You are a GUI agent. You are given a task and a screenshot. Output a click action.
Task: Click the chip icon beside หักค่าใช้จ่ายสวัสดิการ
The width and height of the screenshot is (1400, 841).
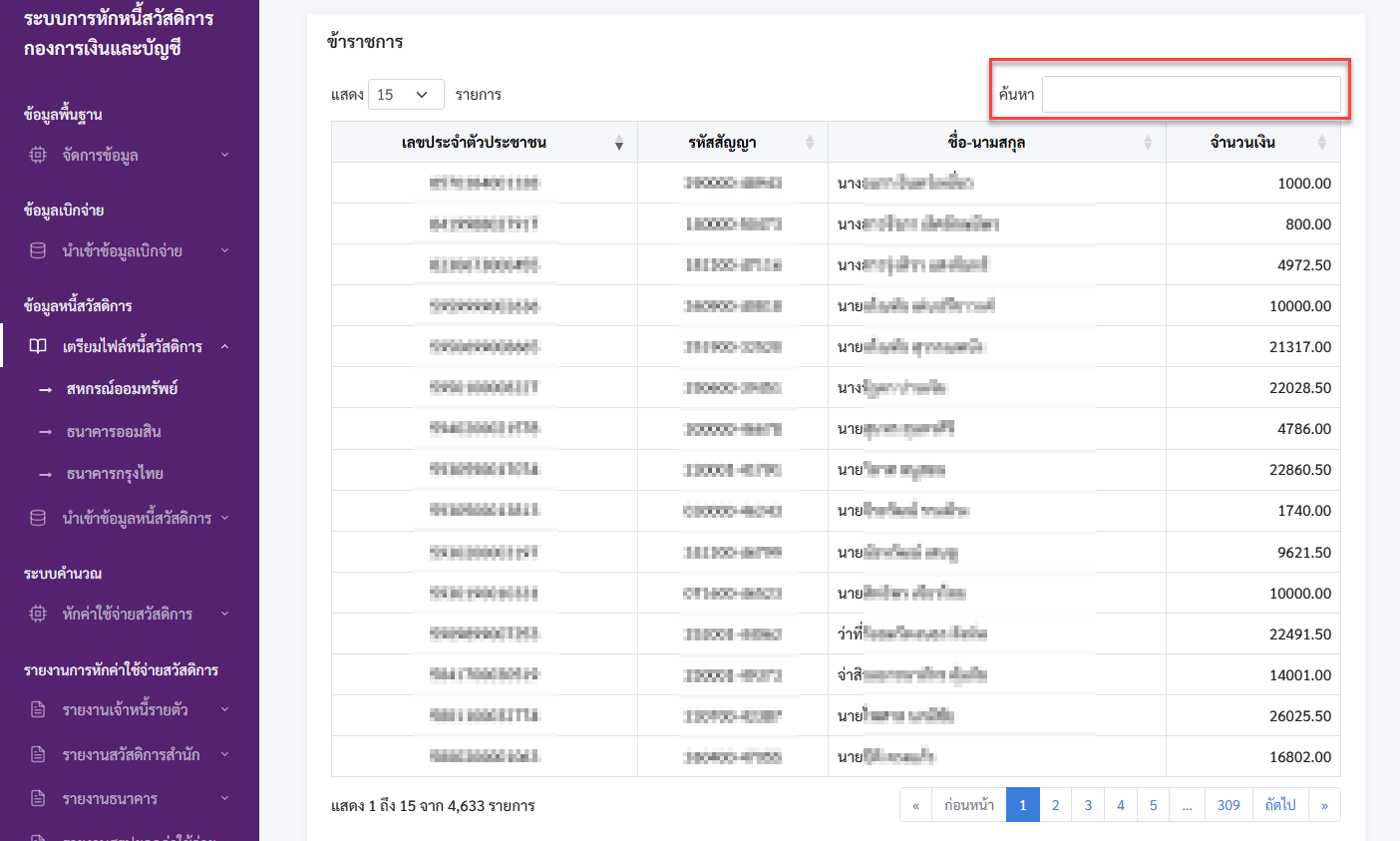click(x=38, y=614)
